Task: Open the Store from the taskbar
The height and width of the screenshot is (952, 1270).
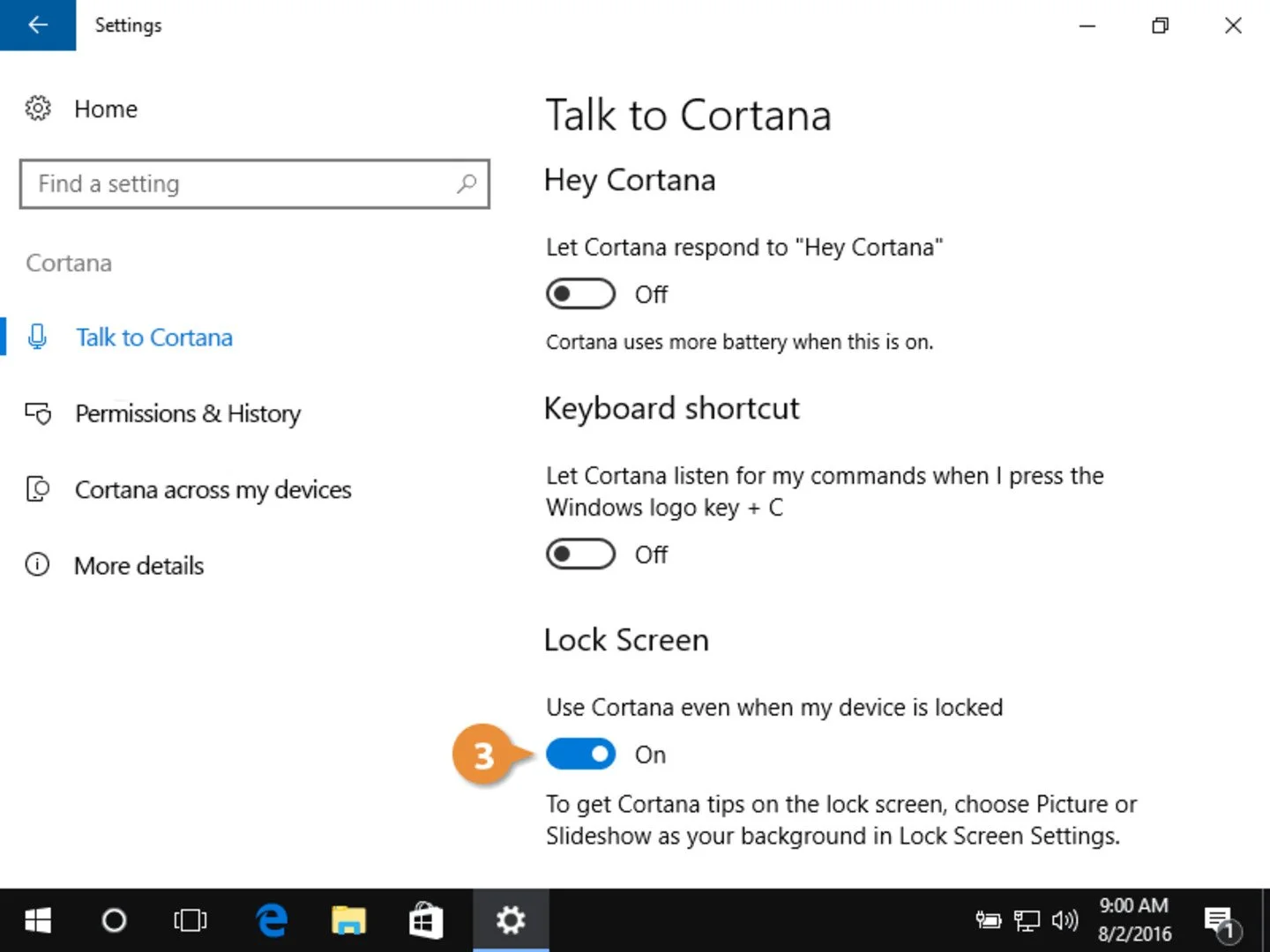Action: [x=425, y=921]
